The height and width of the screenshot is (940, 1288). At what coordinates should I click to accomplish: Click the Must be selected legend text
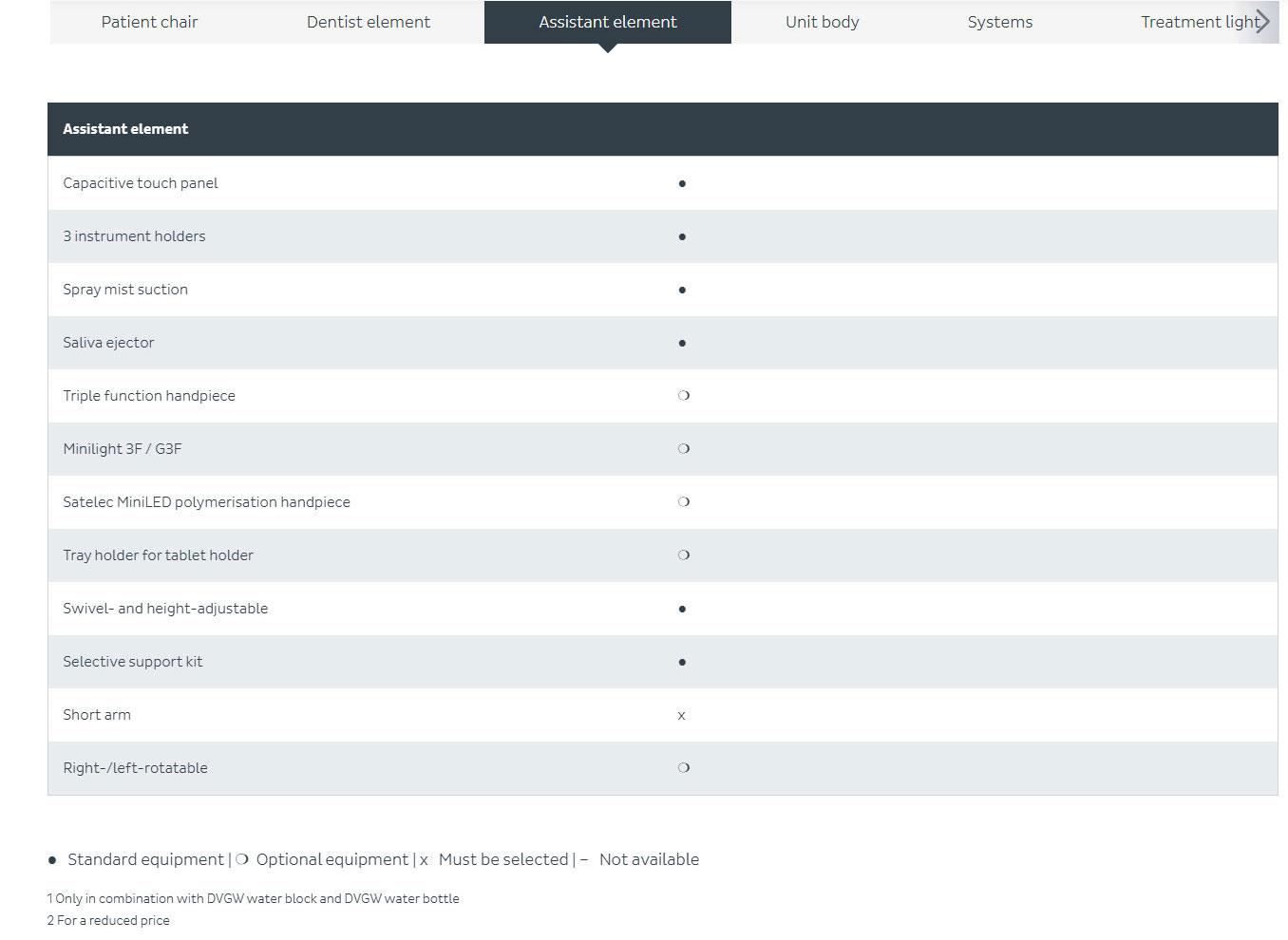tap(503, 859)
